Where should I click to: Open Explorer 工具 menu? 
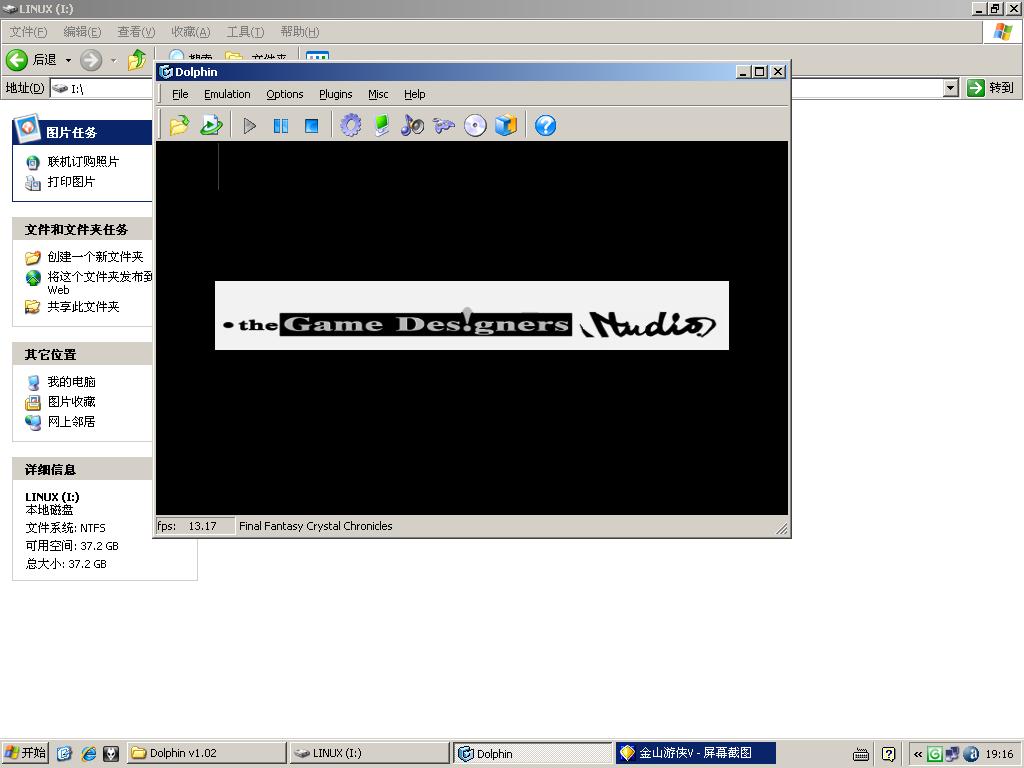coord(246,31)
